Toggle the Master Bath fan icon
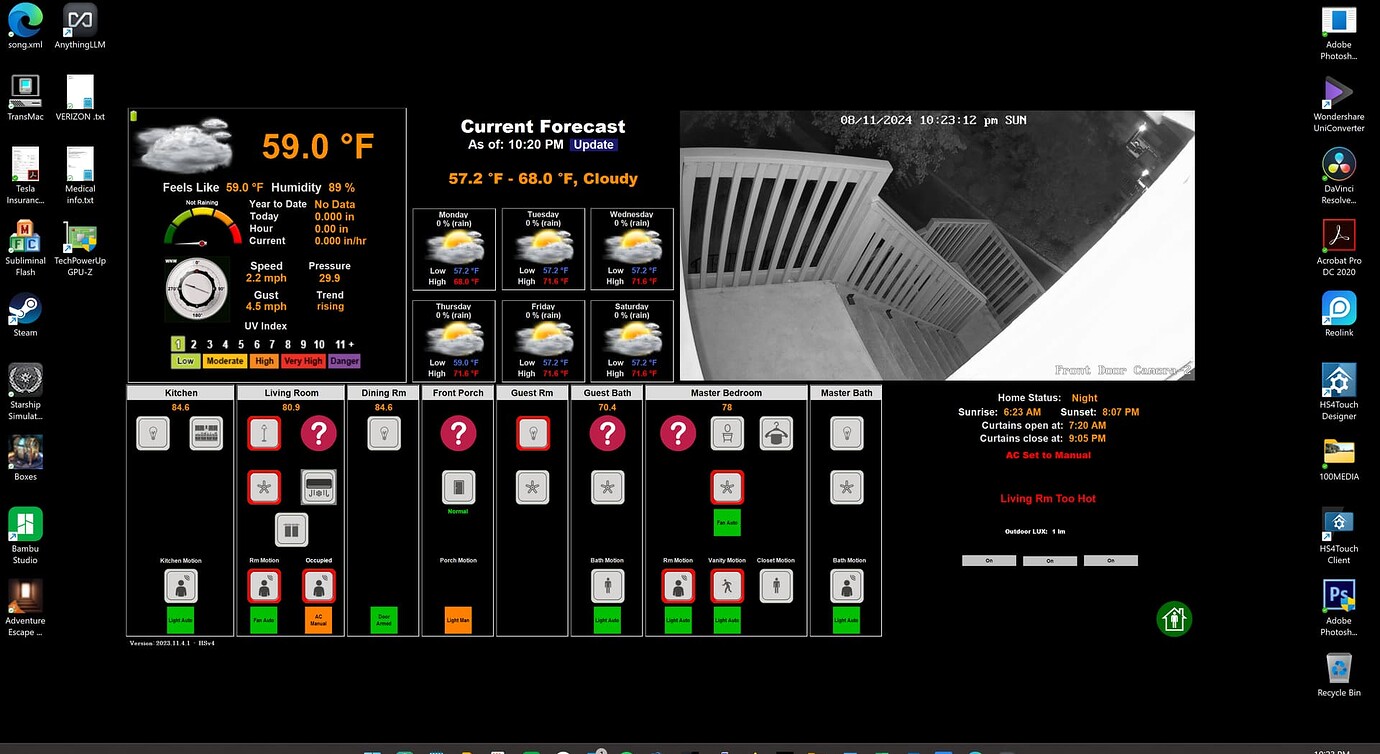Viewport: 1380px width, 754px height. tap(847, 487)
